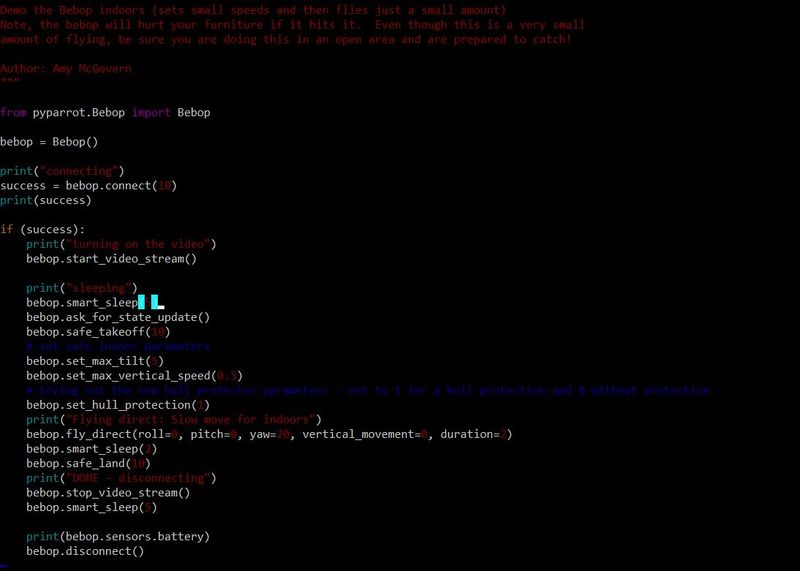The width and height of the screenshot is (800, 571).
Task: Select the print("connecting") statement
Action: click(x=62, y=171)
